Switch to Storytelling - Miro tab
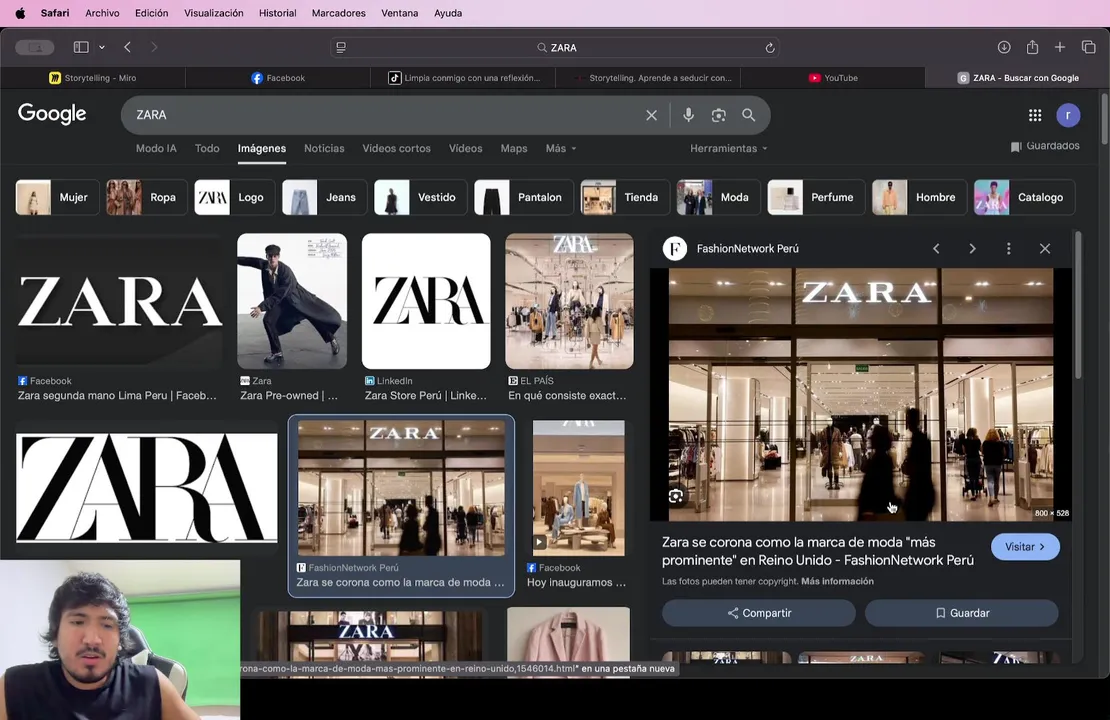1110x720 pixels. 93,78
